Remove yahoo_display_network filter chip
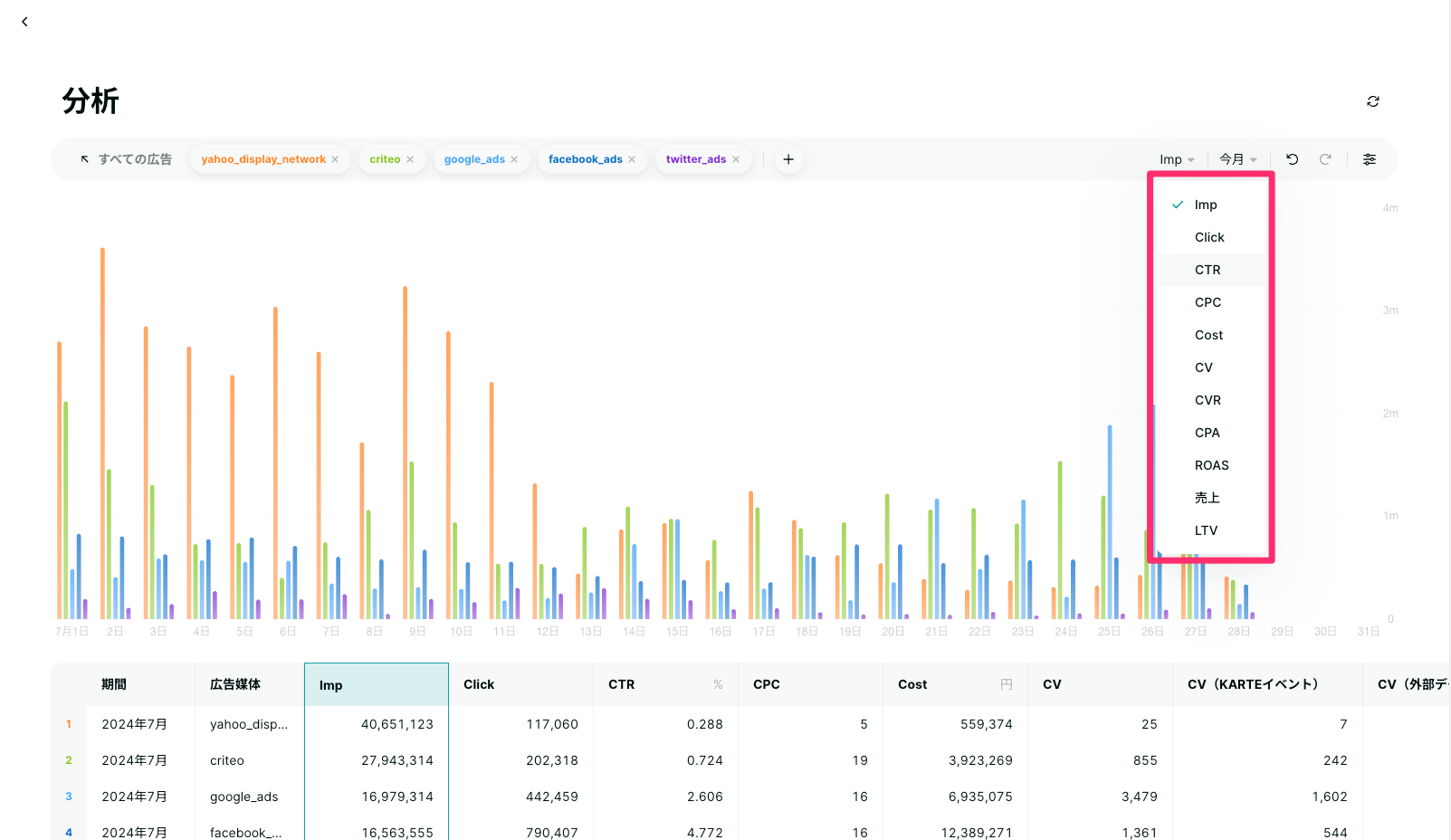This screenshot has height=840, width=1451. (335, 159)
